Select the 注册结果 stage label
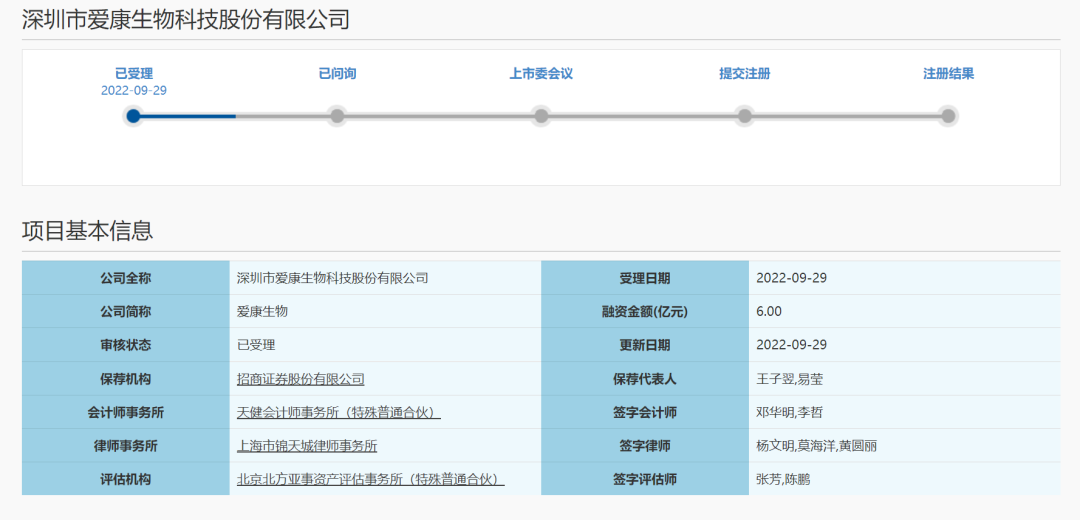This screenshot has height=520, width=1080. [x=948, y=74]
